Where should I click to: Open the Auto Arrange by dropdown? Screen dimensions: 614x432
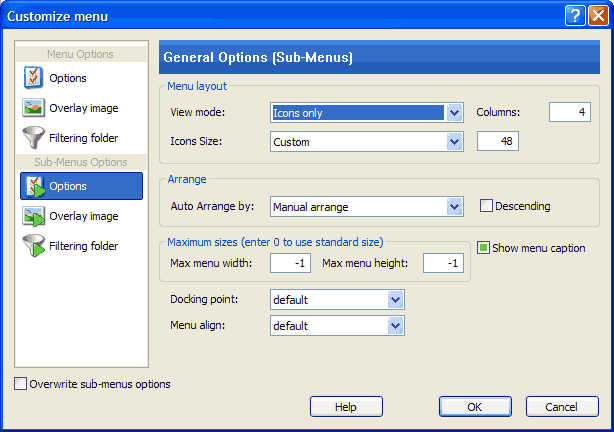pyautogui.click(x=455, y=207)
